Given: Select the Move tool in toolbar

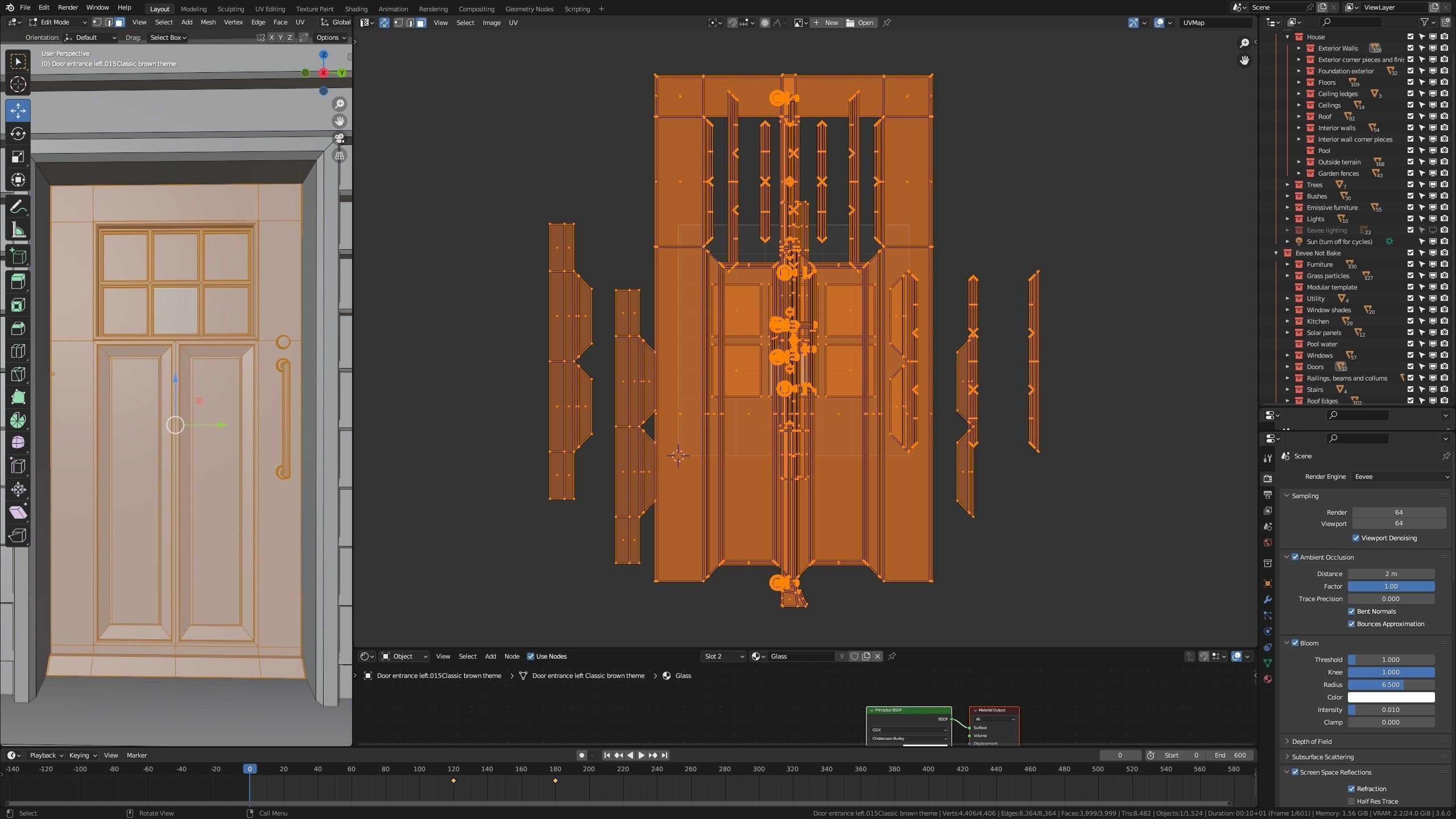Looking at the screenshot, I should coord(18,110).
